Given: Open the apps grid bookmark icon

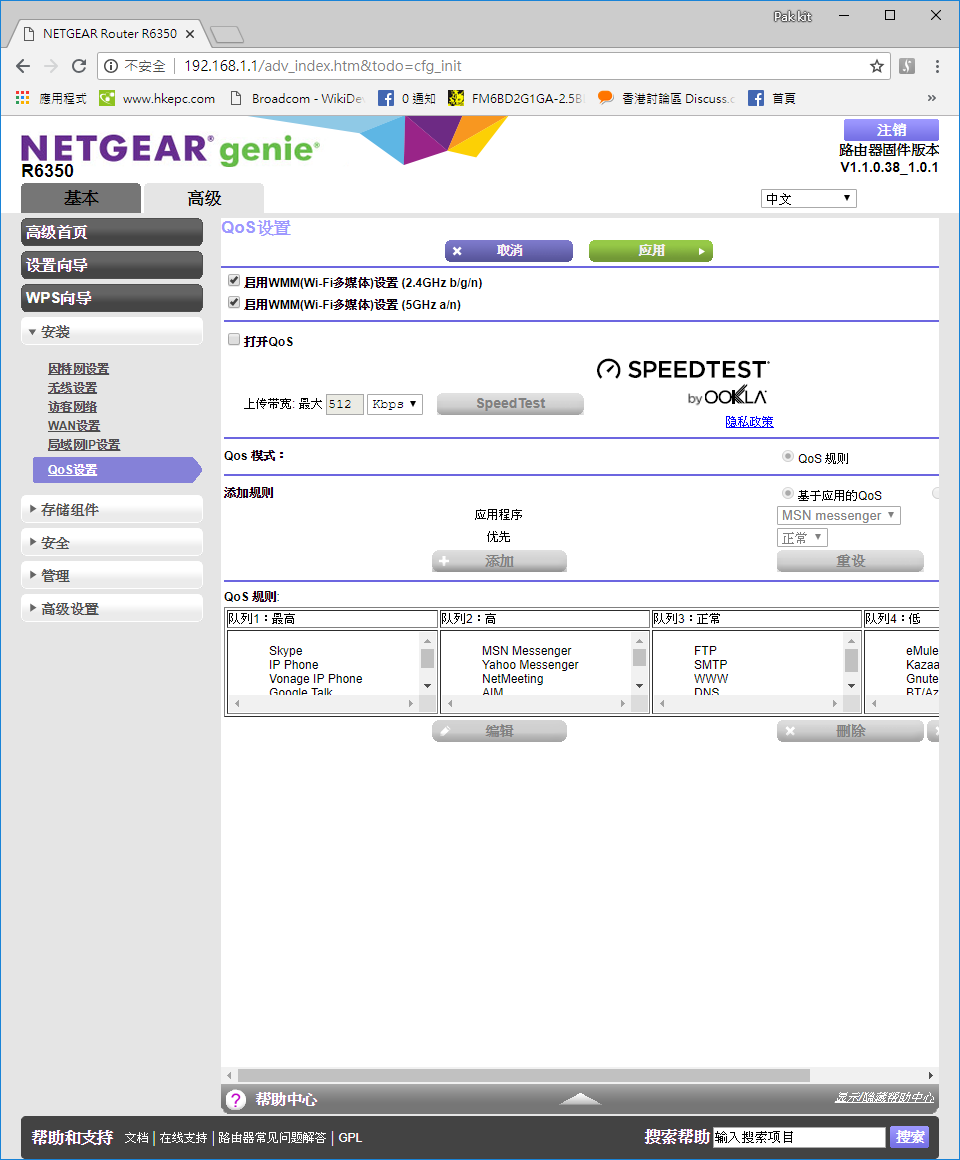Looking at the screenshot, I should 23,98.
